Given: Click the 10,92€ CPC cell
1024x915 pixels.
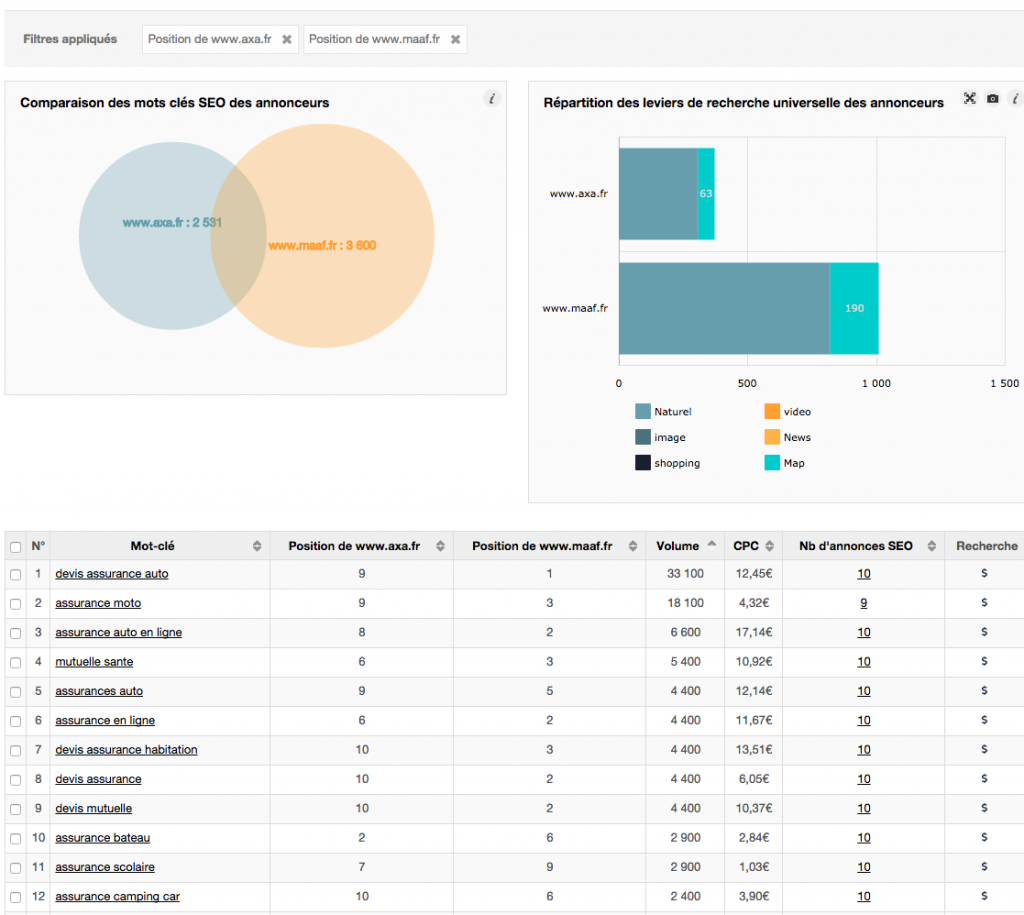Looking at the screenshot, I should [754, 662].
